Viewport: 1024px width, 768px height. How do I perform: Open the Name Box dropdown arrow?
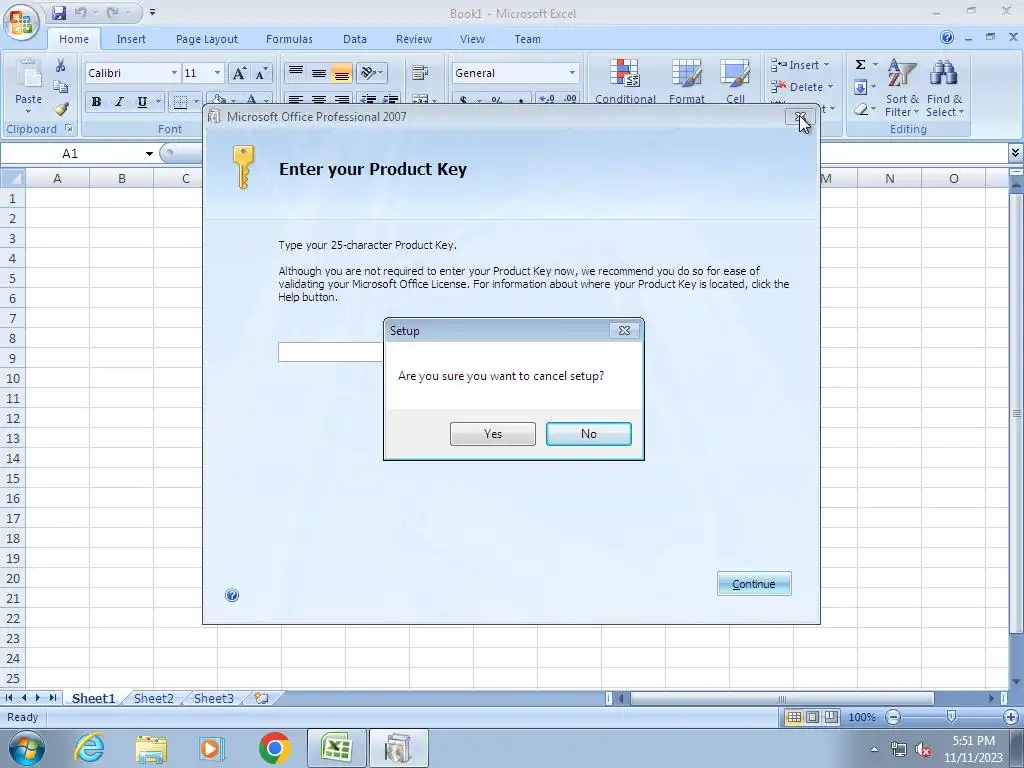(x=149, y=153)
